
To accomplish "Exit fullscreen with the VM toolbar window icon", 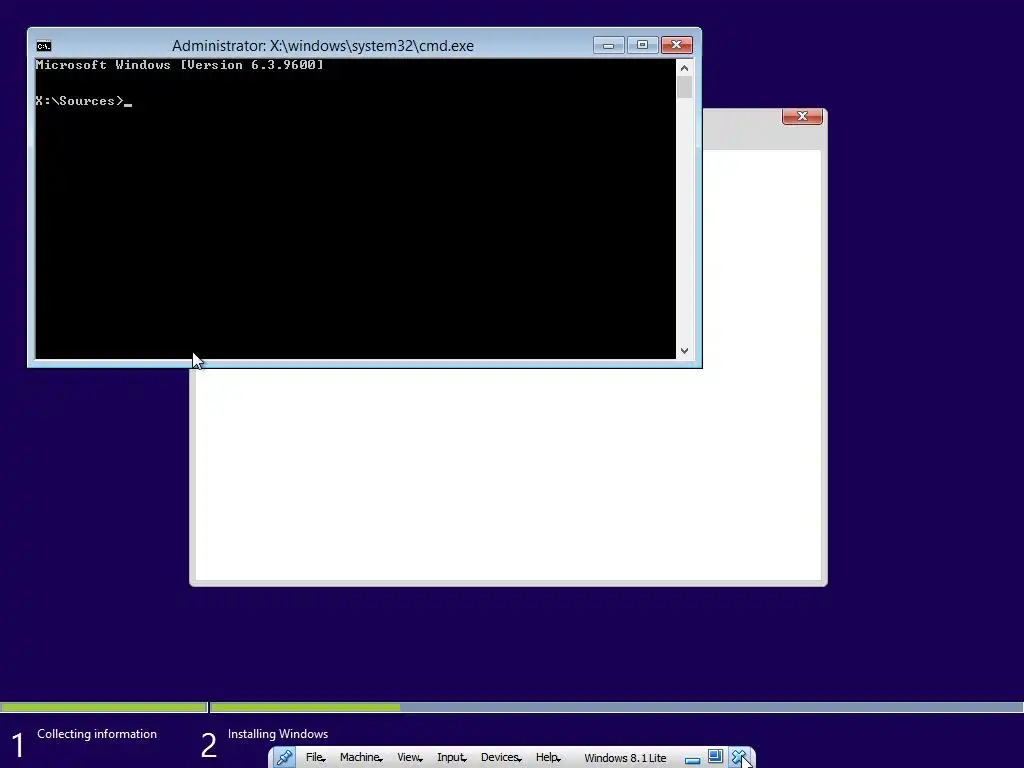I will 715,757.
